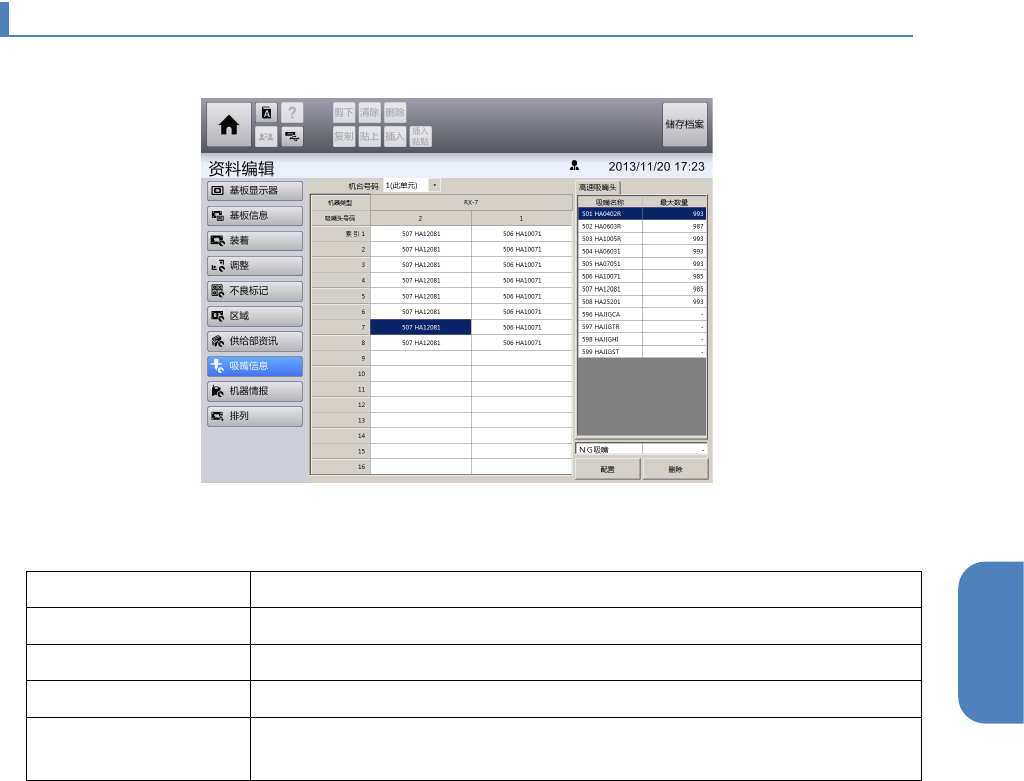1024x781 pixels.
Task: Click the 清除 (clear) toolbar button
Action: tap(369, 112)
